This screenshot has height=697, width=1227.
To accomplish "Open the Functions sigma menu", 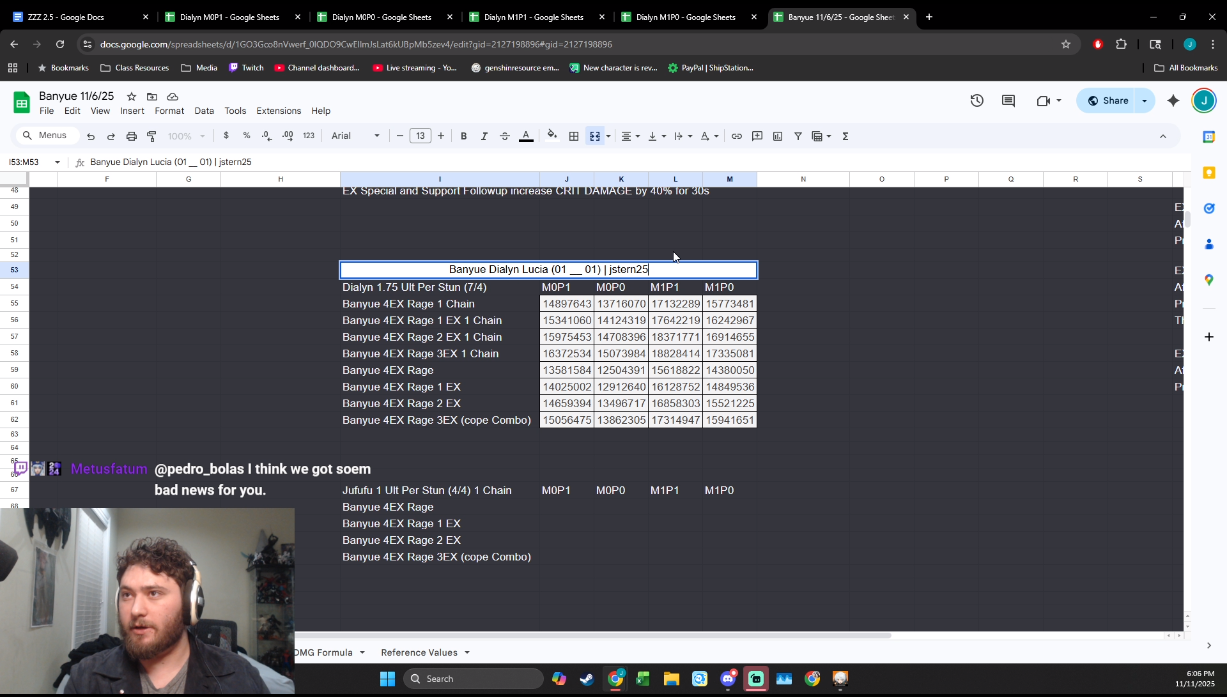I will [845, 136].
